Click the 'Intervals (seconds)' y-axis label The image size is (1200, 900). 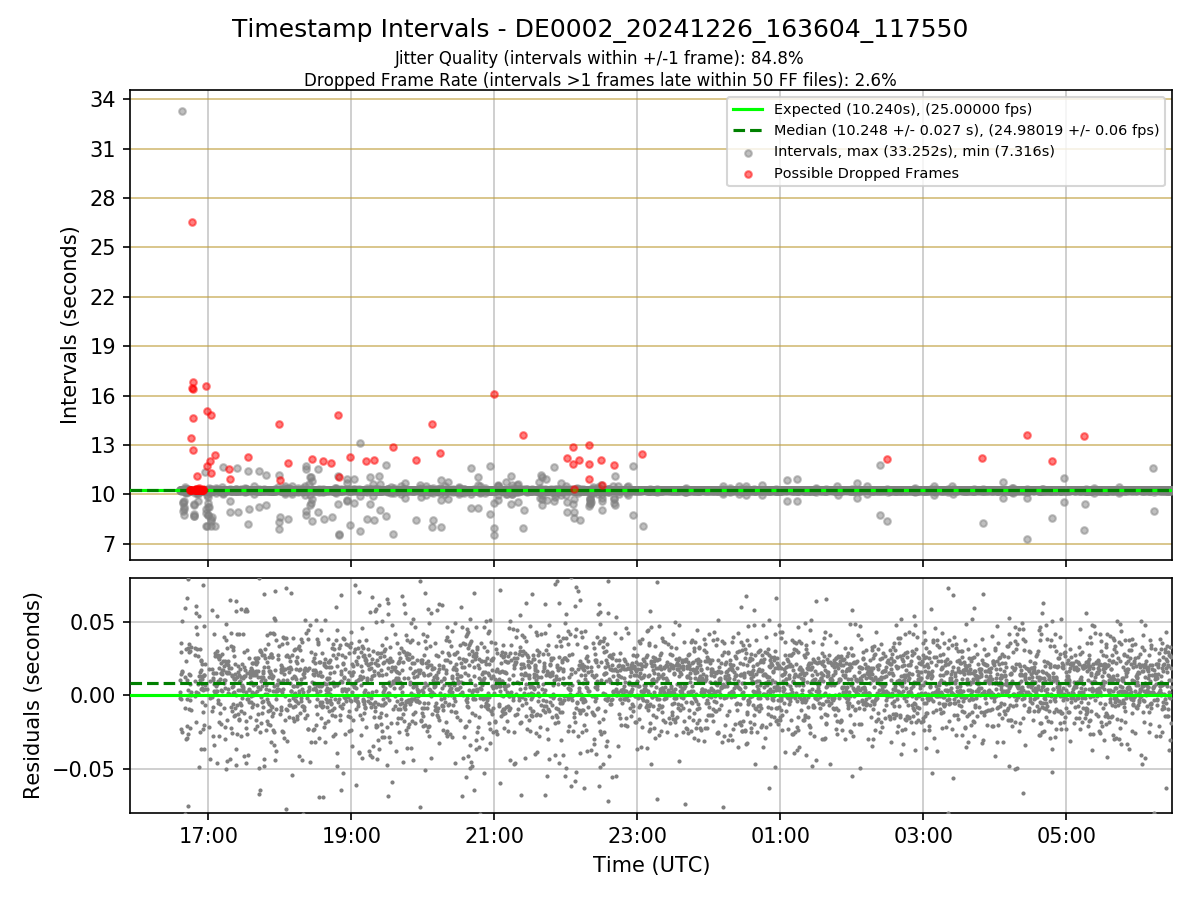tap(69, 325)
